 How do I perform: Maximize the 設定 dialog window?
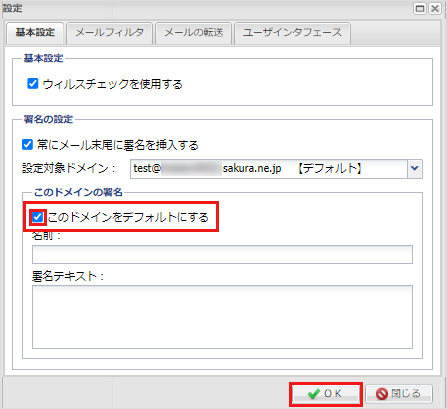420,8
